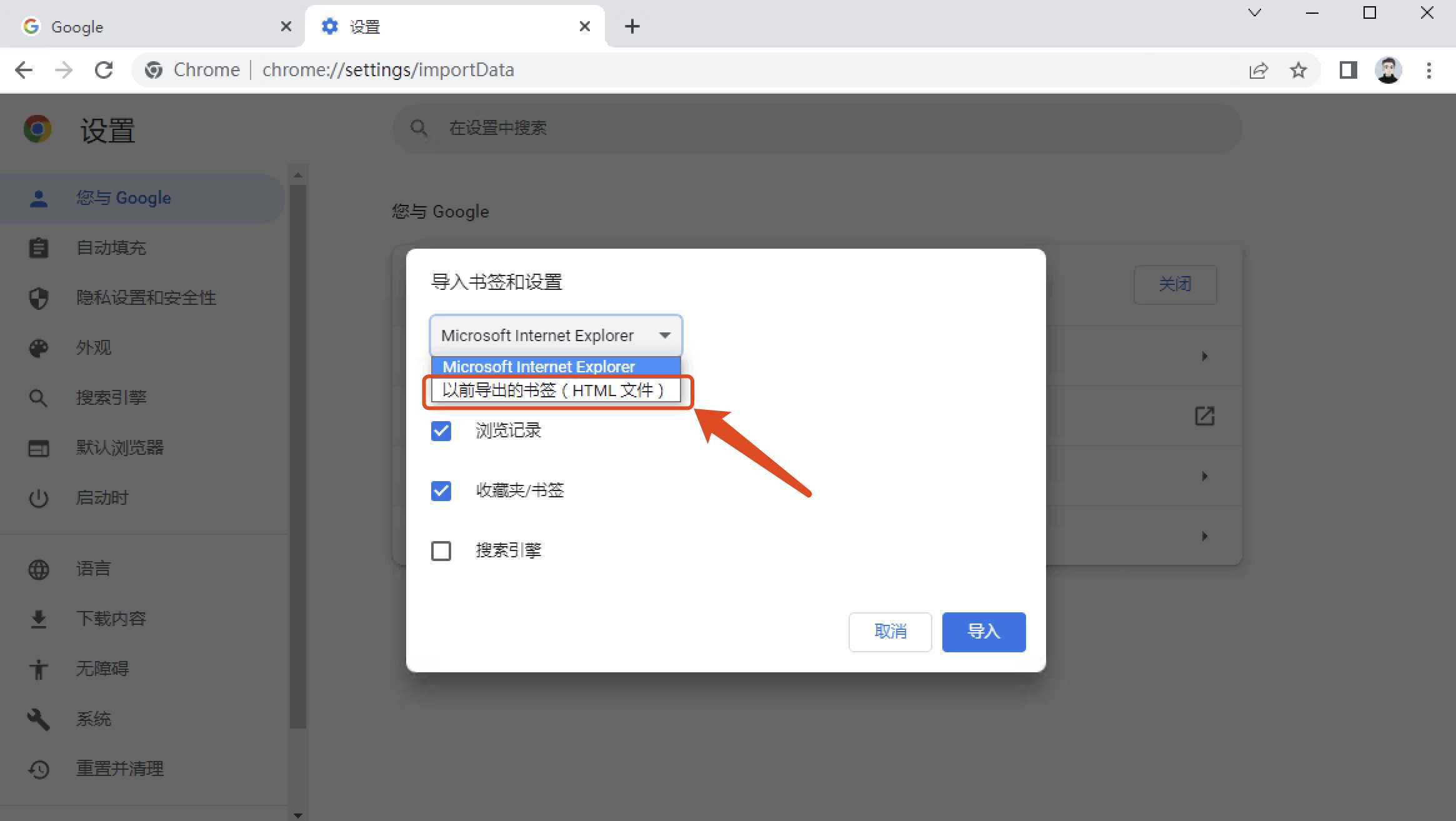Expand the bottom settings row chevron

tap(1204, 536)
